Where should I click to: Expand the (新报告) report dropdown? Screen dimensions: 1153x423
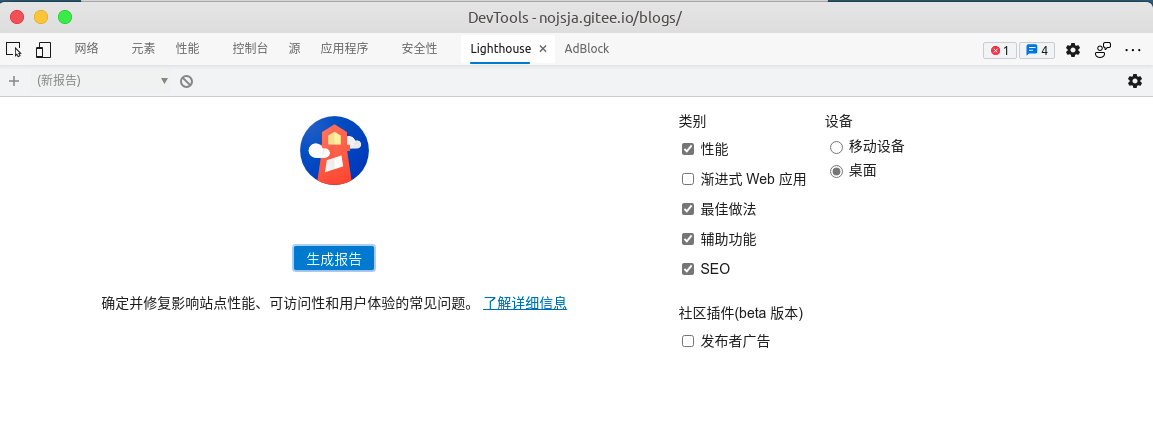102,81
